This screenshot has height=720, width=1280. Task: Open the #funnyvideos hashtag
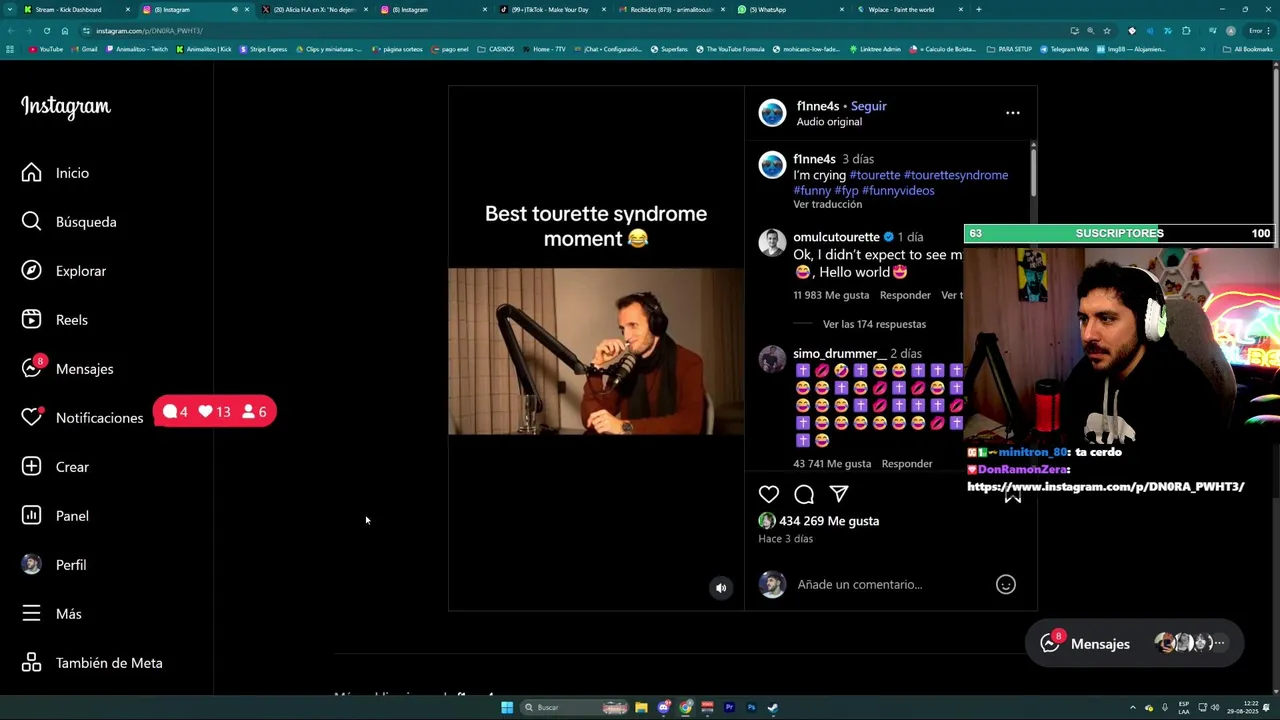click(898, 190)
